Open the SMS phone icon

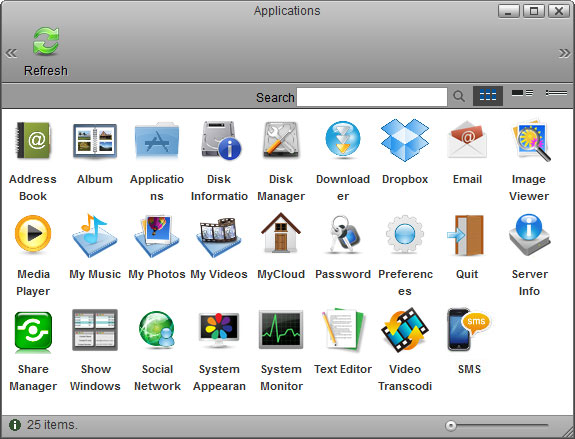click(x=468, y=330)
